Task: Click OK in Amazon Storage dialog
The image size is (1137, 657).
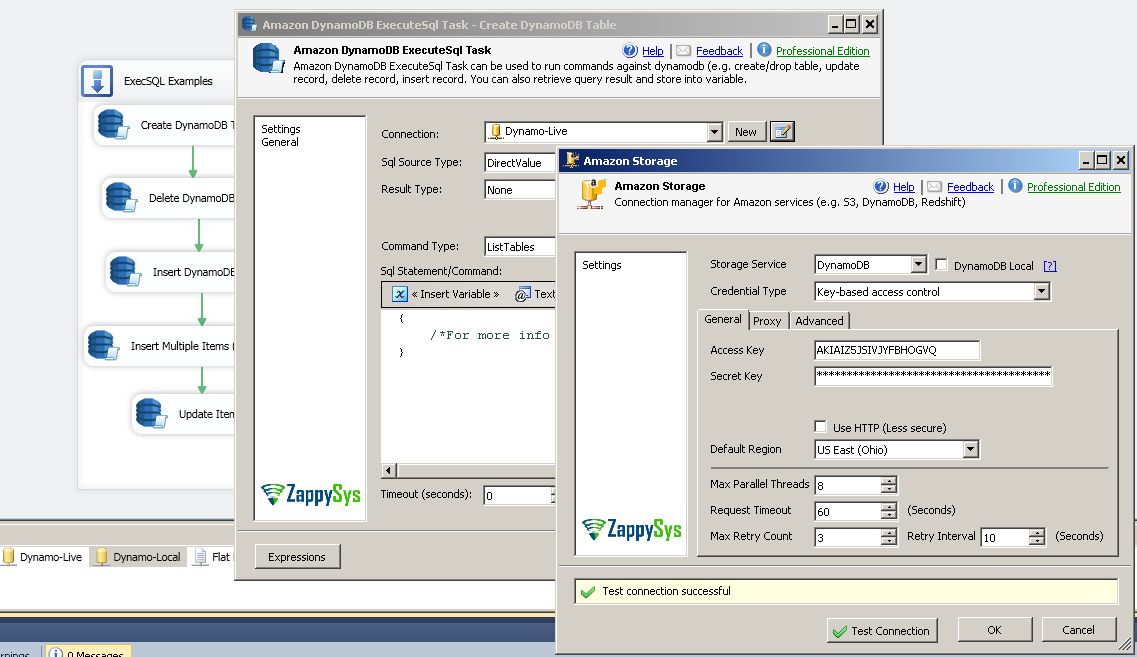Action: tap(994, 629)
